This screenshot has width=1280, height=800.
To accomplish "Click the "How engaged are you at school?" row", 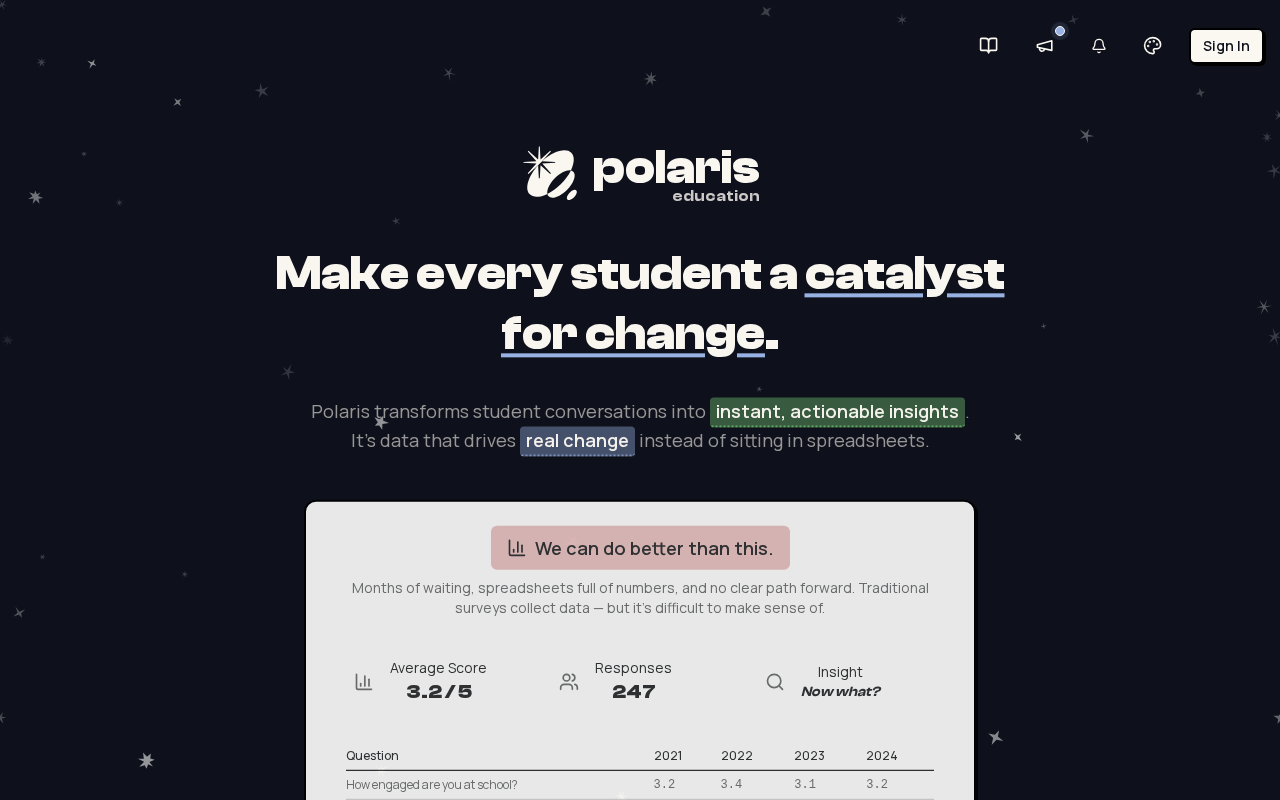I will coord(432,785).
